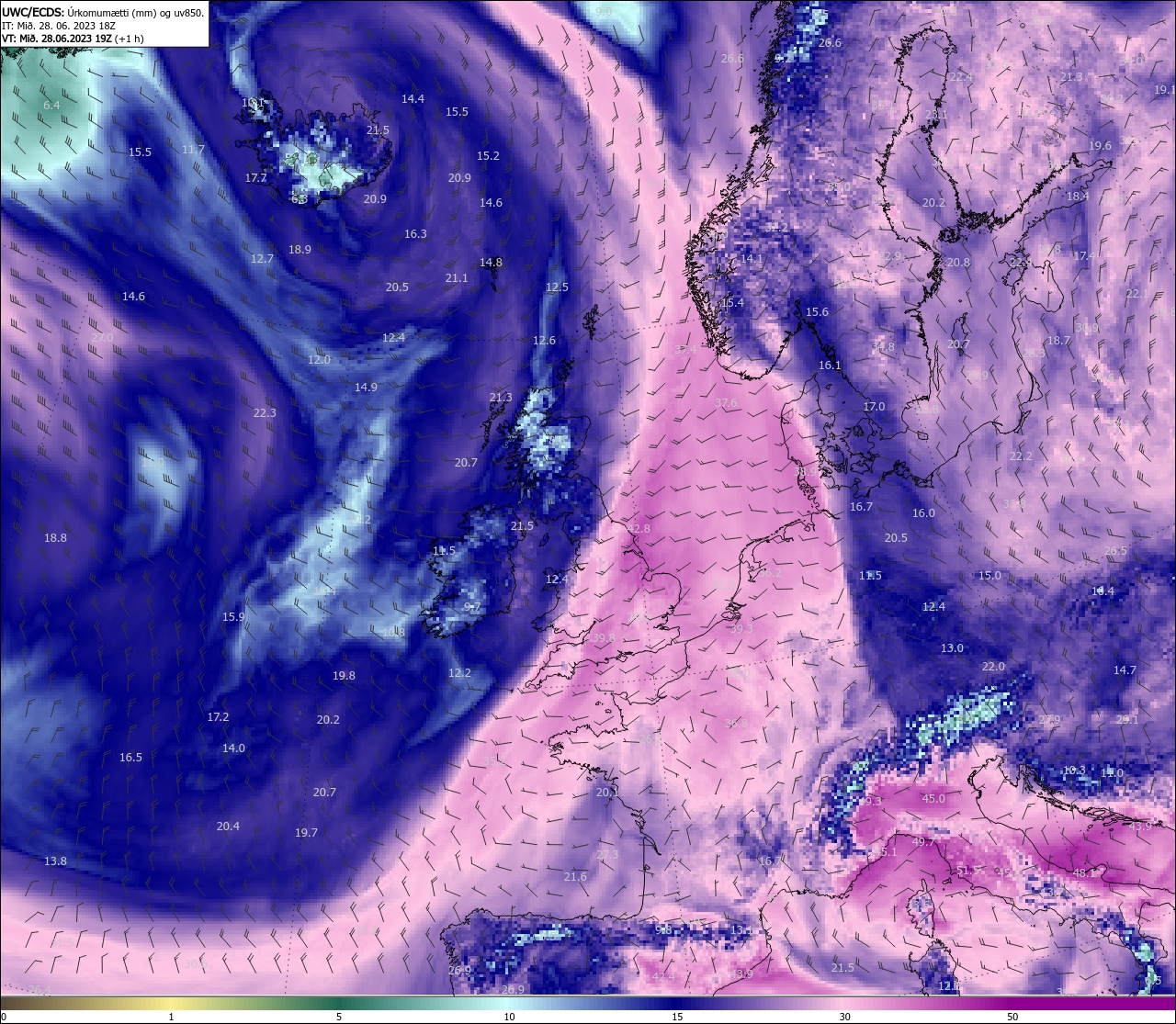Click the map value '42.8'
1176x1024 pixels.
tap(639, 529)
